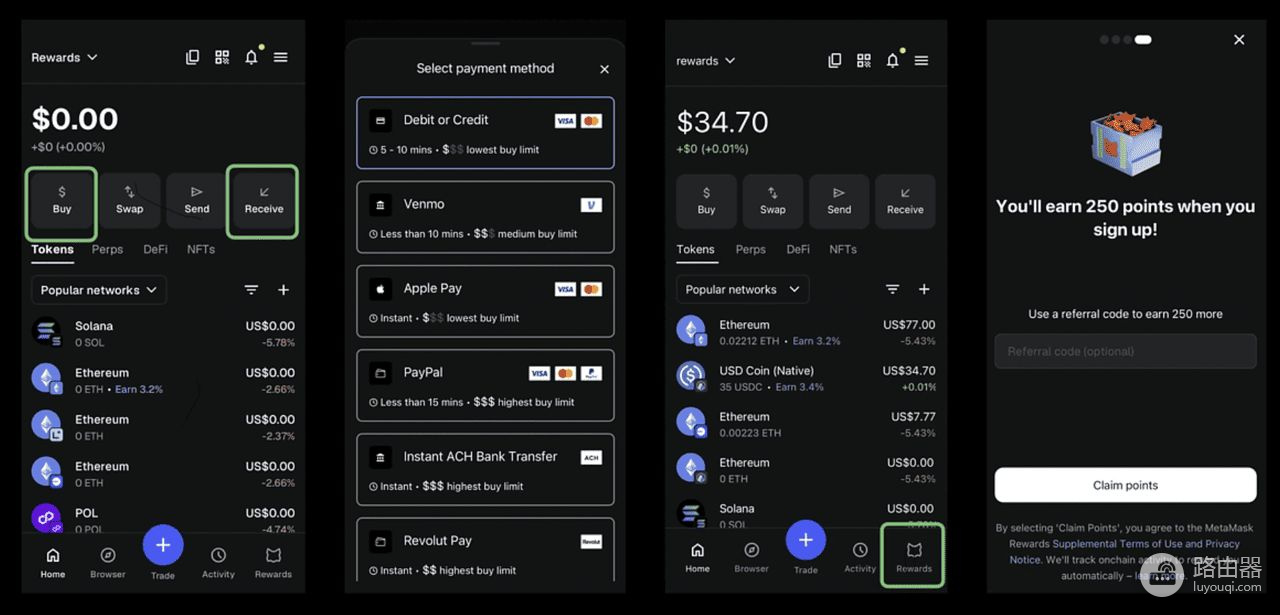The width and height of the screenshot is (1280, 615).
Task: Open Popular networks dropdown in $0.00 wallet
Action: (99, 290)
